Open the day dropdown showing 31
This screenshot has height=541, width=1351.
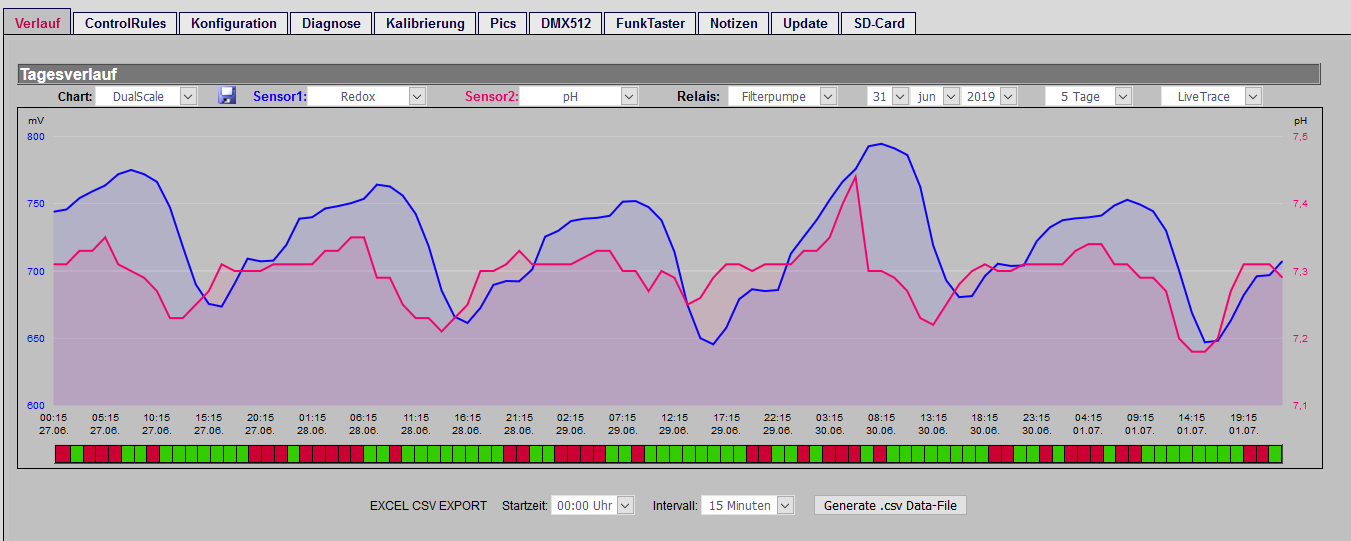(888, 96)
